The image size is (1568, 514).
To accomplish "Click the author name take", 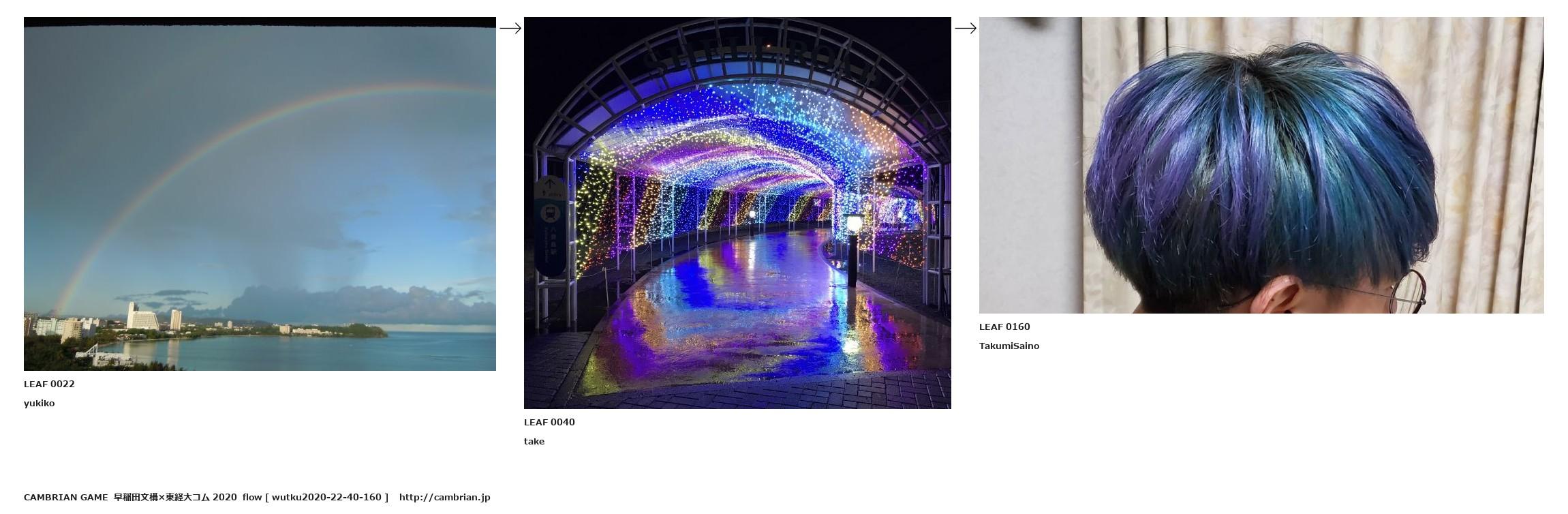I will coord(534,441).
